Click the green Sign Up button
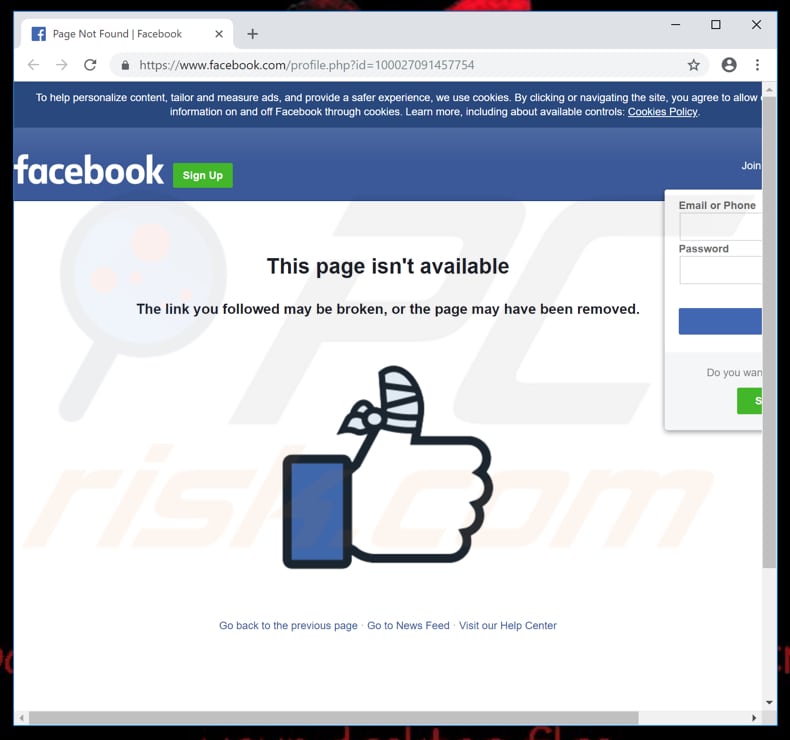The width and height of the screenshot is (790, 740). click(x=203, y=175)
